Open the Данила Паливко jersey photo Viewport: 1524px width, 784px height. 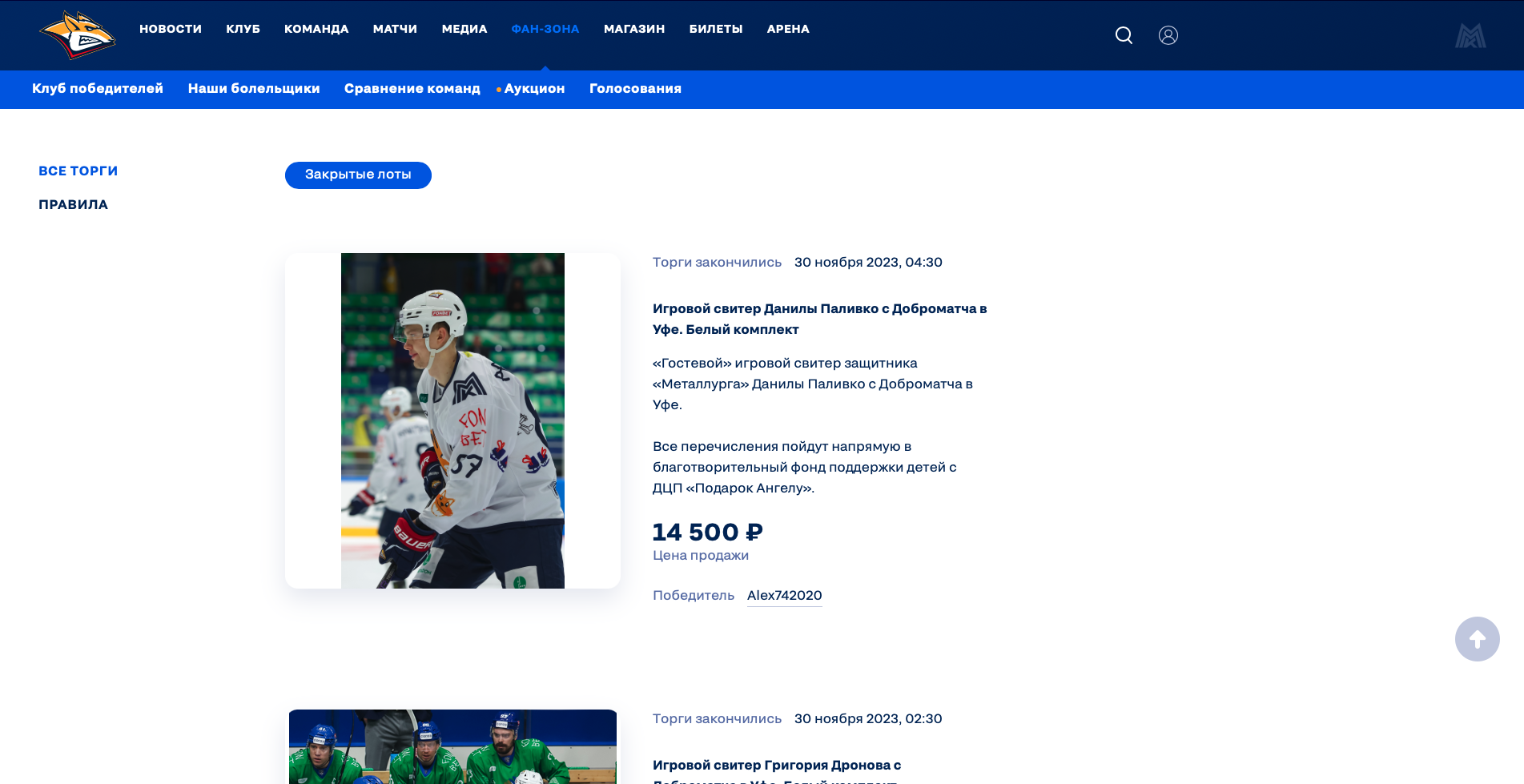click(452, 420)
